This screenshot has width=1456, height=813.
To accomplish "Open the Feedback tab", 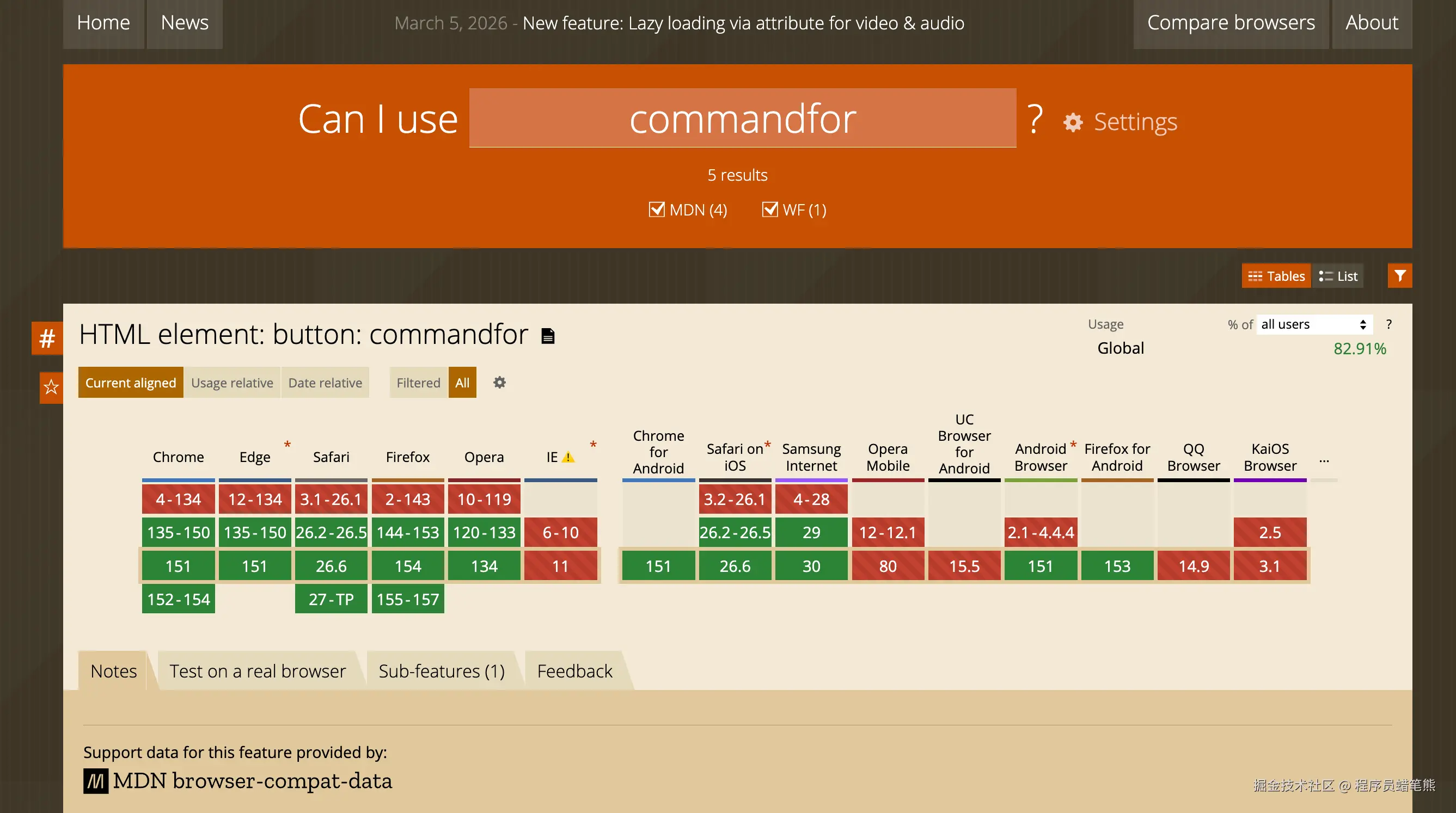I will click(x=575, y=670).
